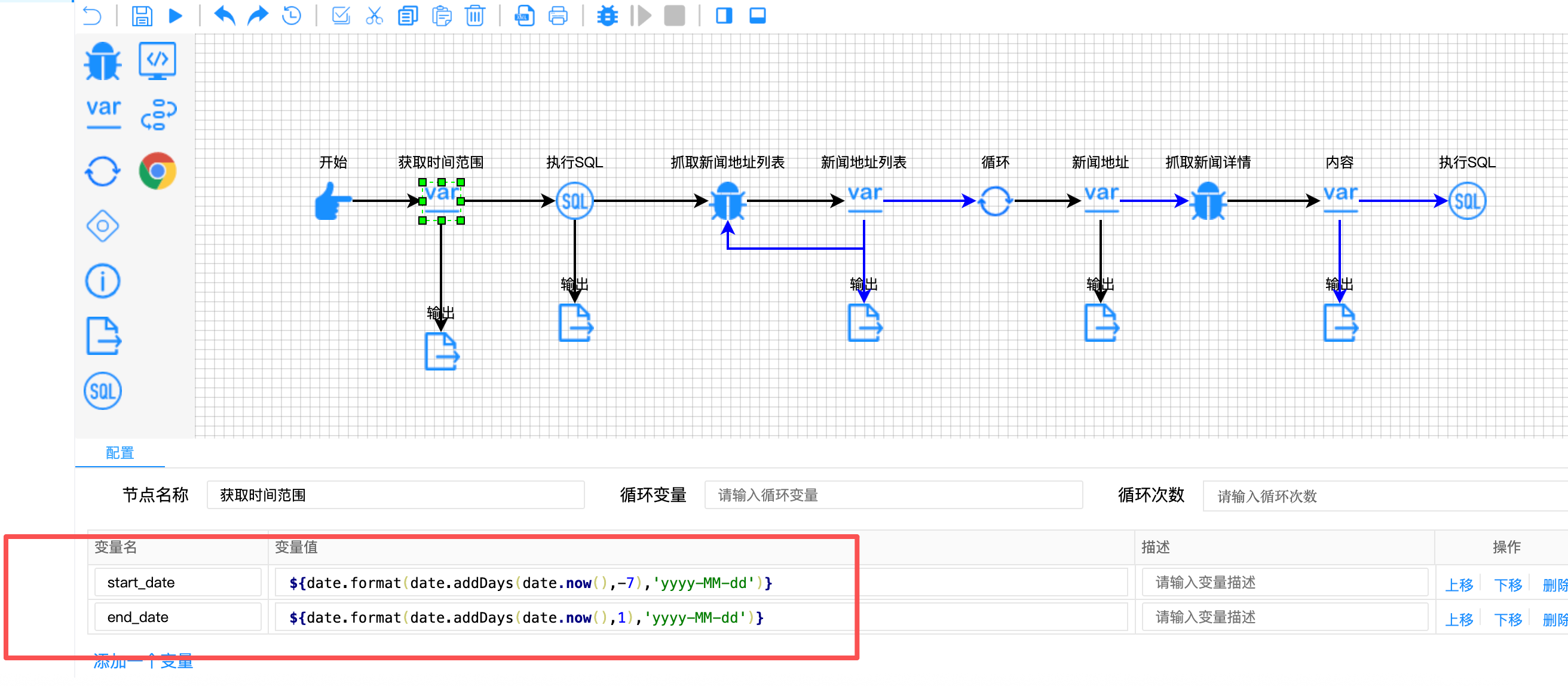Click the trash delete icon
Viewport: 1568px width, 686px height.
tap(475, 16)
